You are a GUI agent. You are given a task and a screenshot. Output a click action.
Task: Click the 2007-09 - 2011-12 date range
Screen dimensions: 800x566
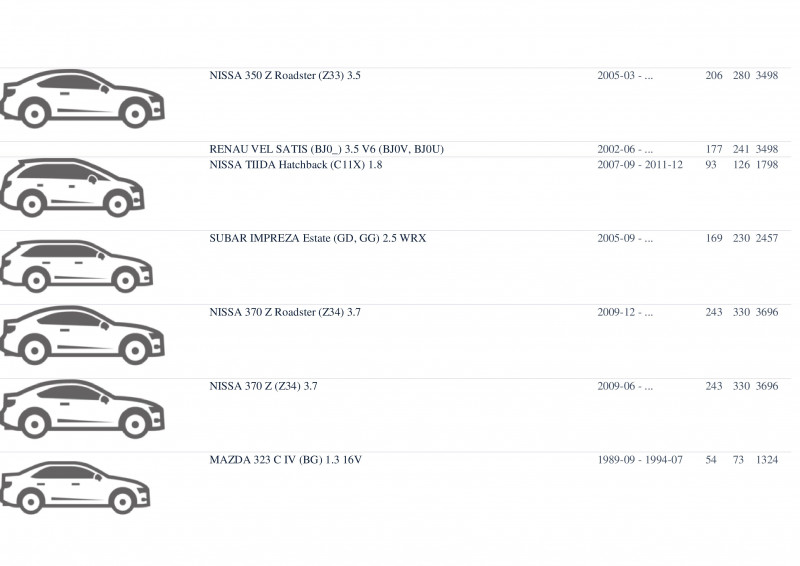[640, 165]
